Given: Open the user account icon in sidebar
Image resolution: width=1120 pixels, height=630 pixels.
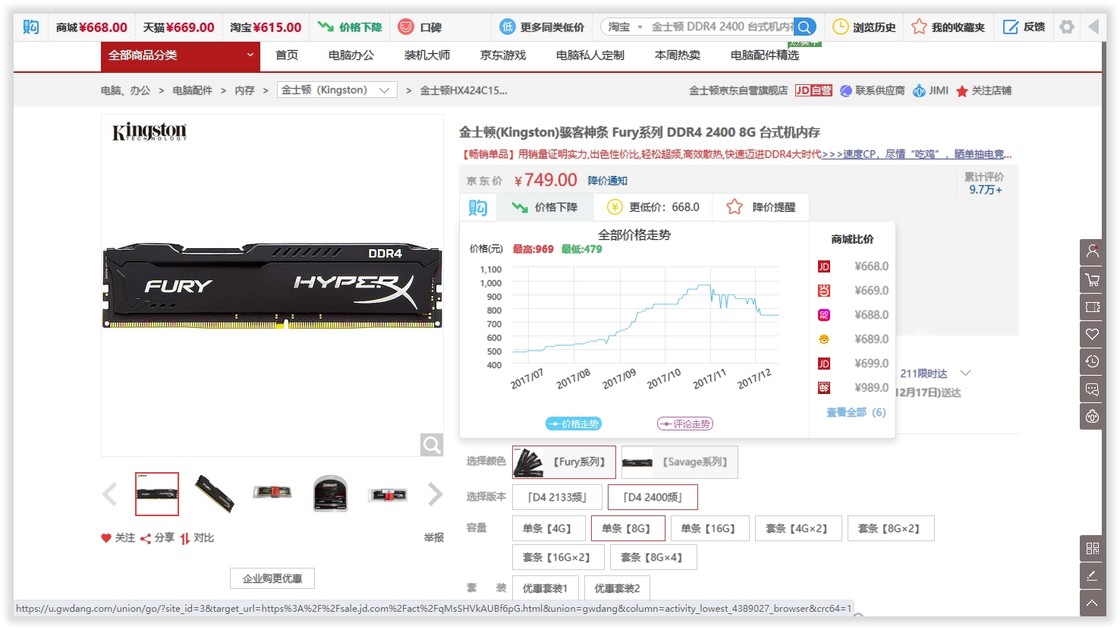Looking at the screenshot, I should coord(1092,251).
